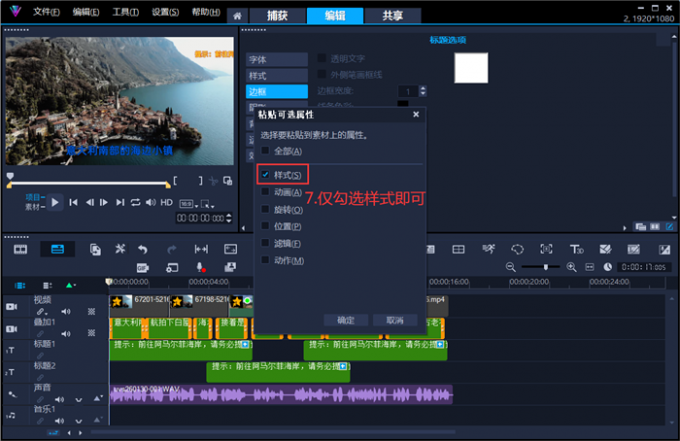Click the copy attributes toolbar icon
The width and height of the screenshot is (680, 441).
point(95,249)
